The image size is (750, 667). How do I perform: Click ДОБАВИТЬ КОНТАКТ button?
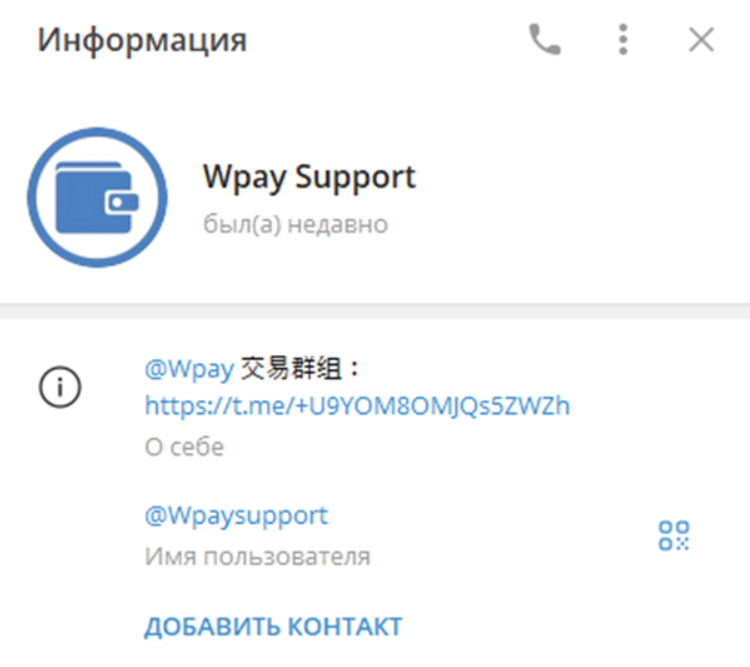[273, 627]
